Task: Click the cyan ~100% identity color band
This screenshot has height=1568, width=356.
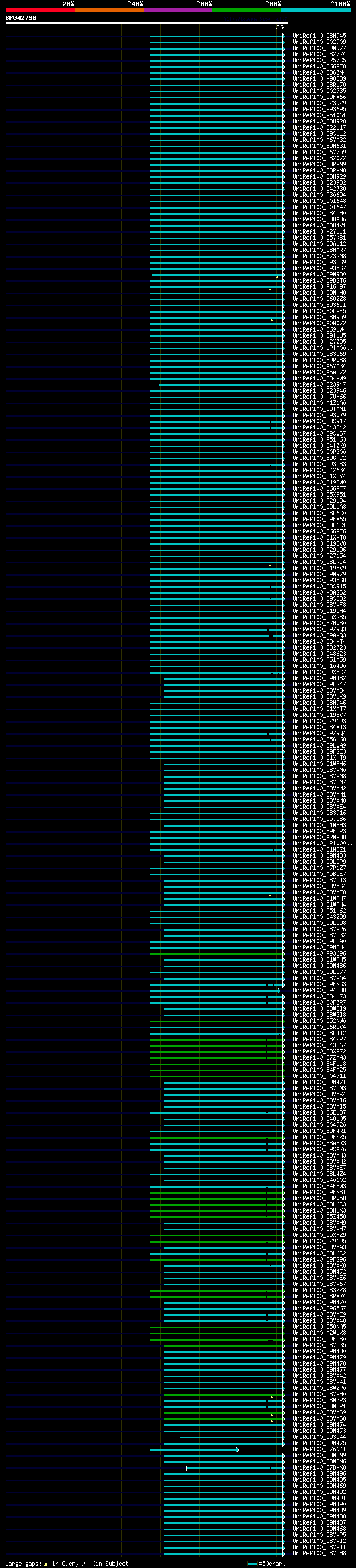Action: coord(316,10)
